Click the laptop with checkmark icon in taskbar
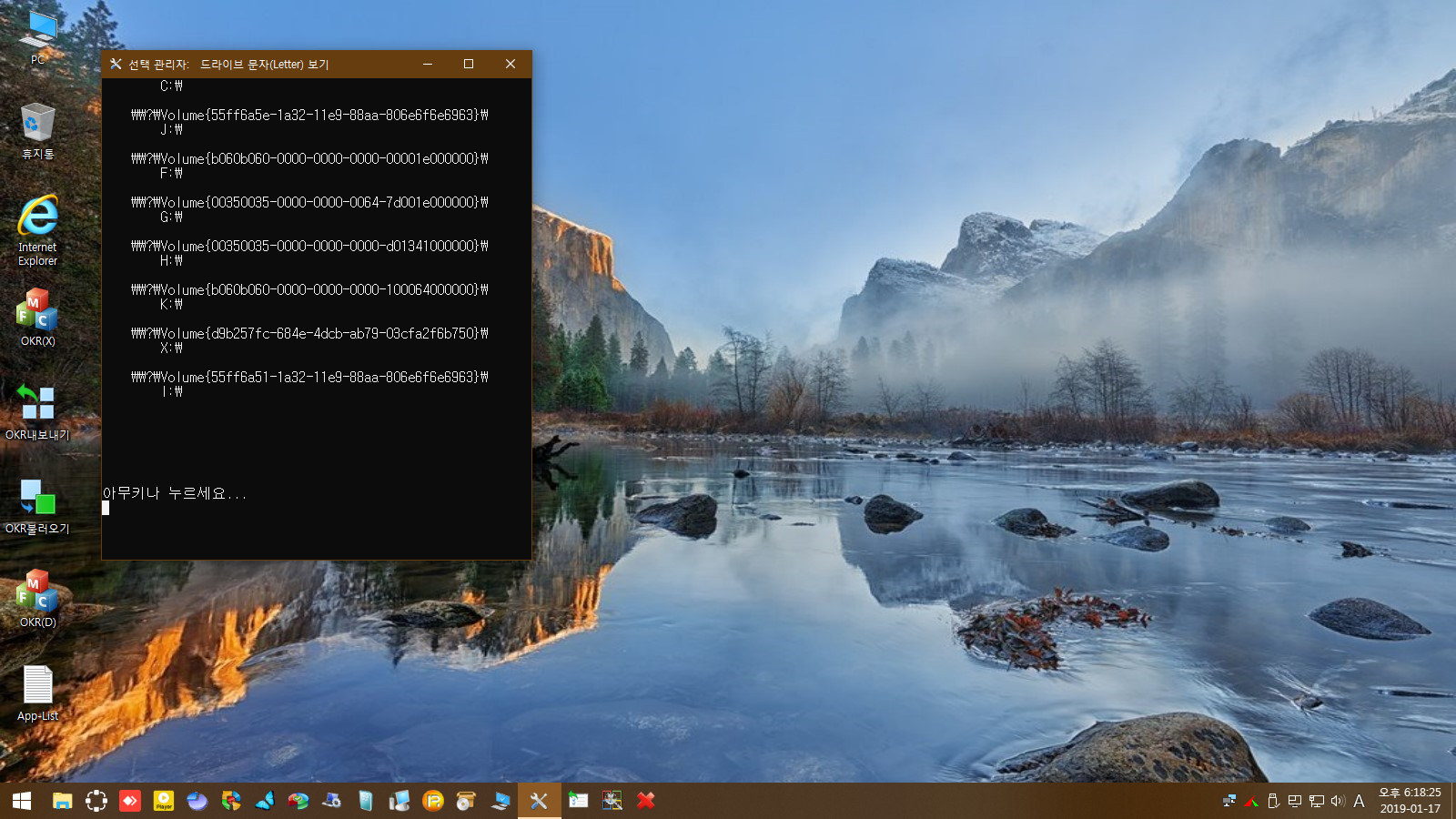 click(500, 801)
